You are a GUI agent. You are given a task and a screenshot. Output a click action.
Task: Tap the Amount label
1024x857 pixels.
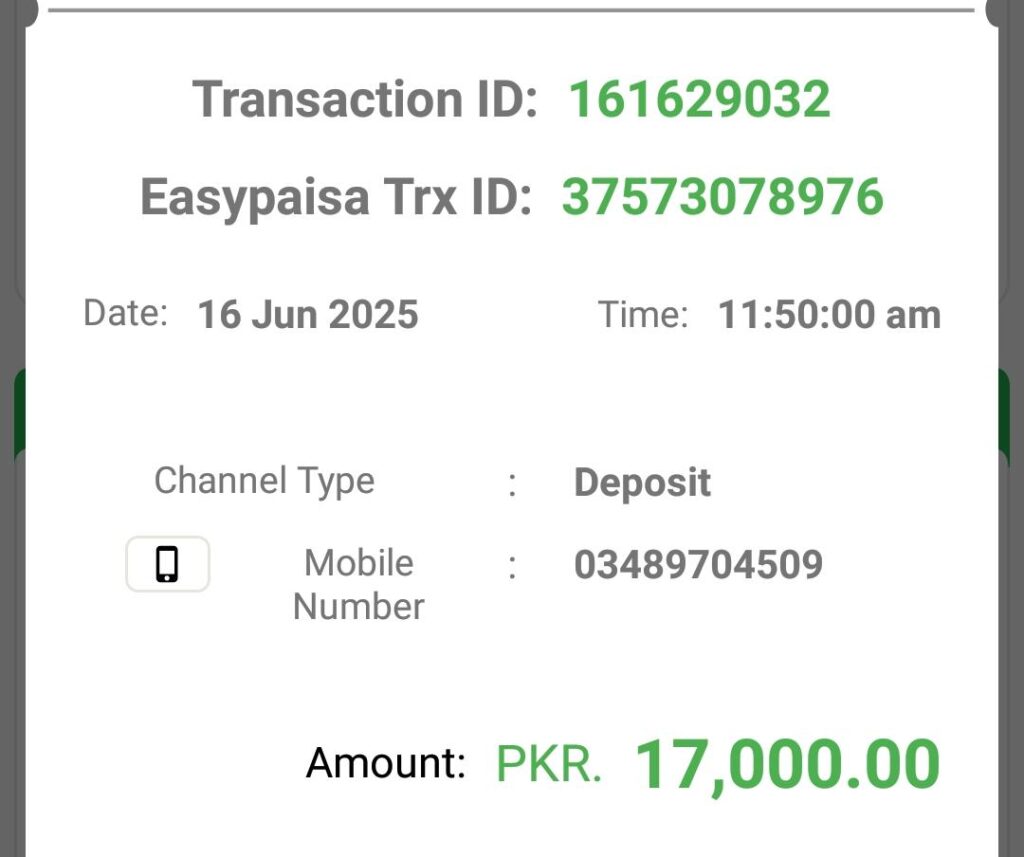point(386,763)
